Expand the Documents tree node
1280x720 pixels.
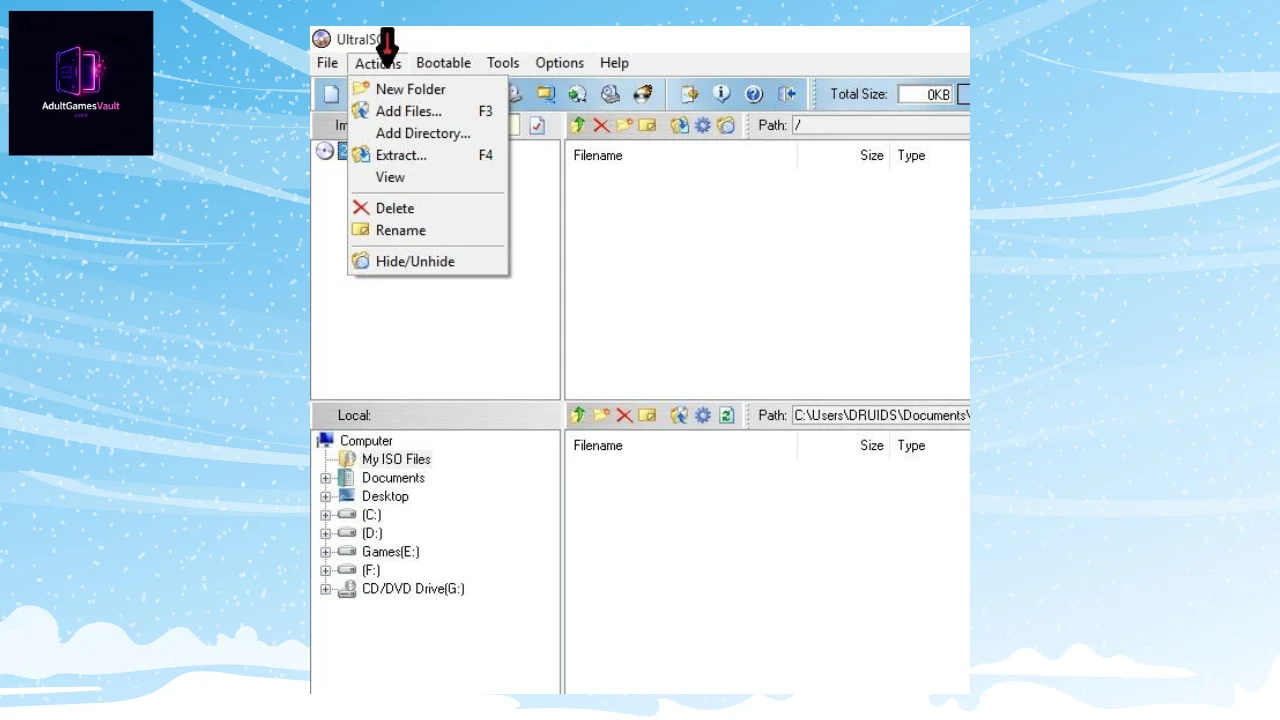pyautogui.click(x=325, y=478)
